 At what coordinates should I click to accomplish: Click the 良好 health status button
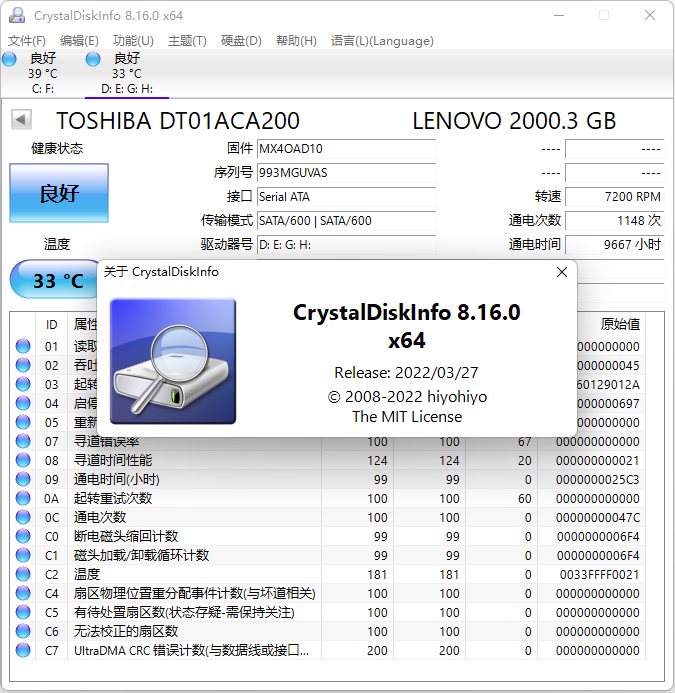point(59,193)
